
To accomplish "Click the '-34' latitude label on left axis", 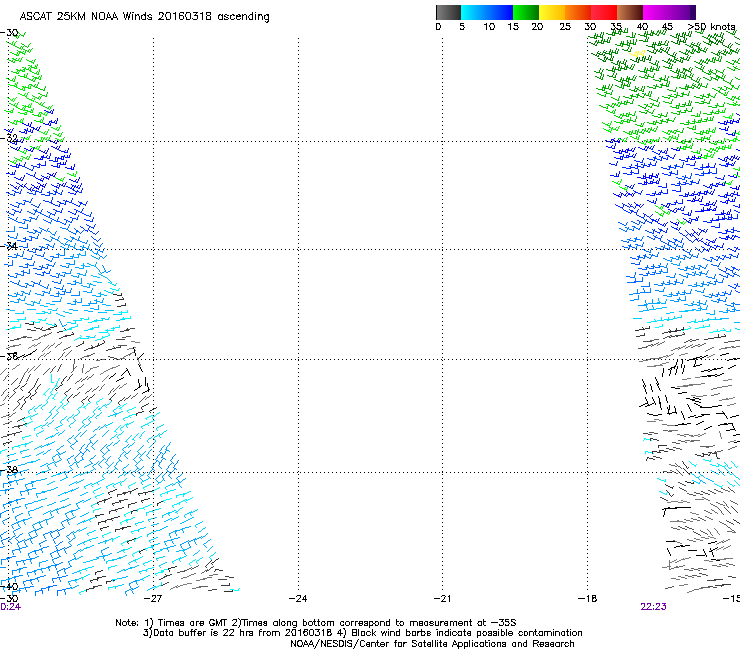I will [x=9, y=246].
